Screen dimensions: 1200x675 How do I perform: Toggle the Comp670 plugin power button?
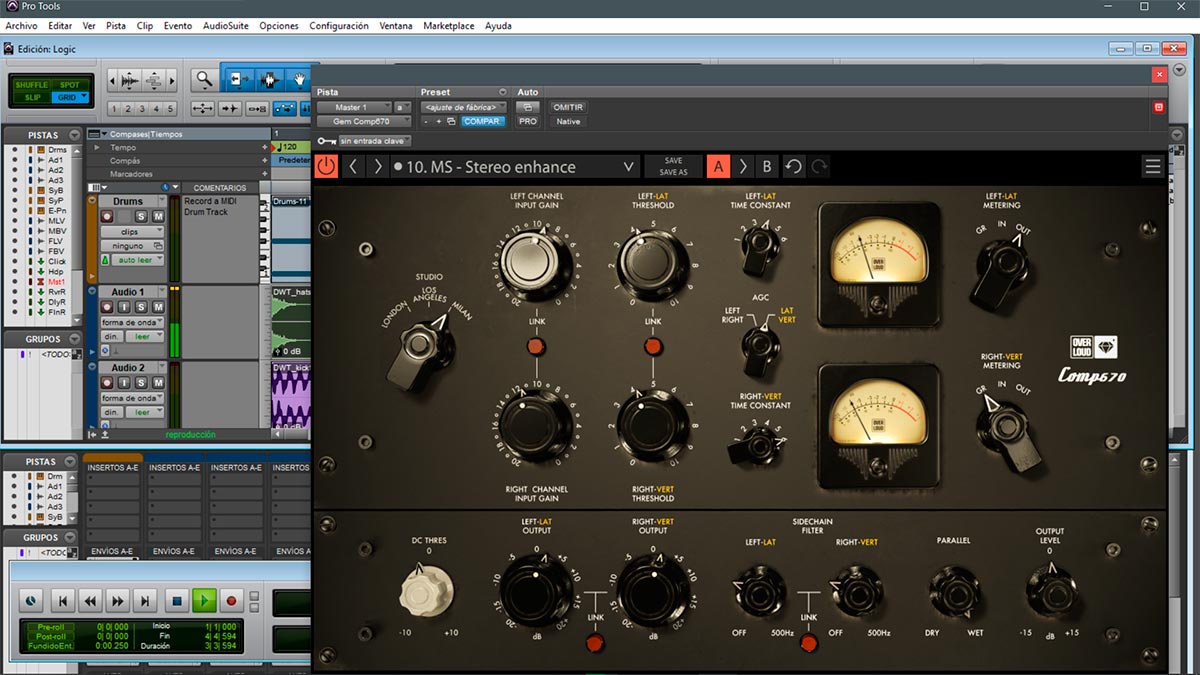tap(326, 167)
